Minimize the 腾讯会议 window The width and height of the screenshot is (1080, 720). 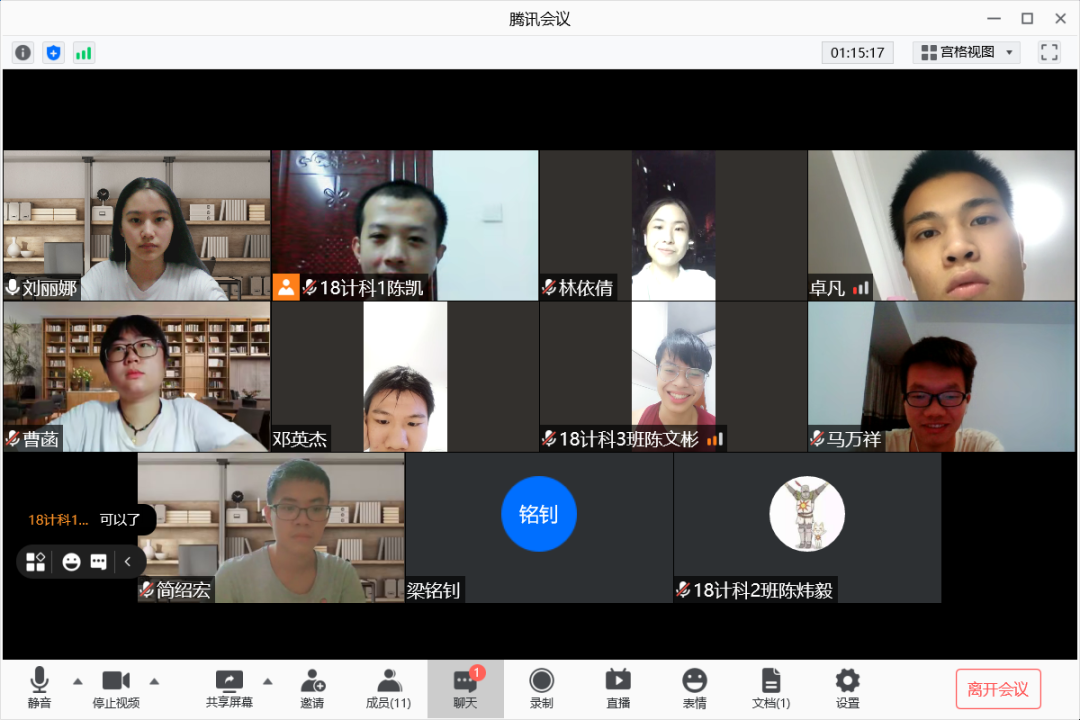click(x=994, y=19)
